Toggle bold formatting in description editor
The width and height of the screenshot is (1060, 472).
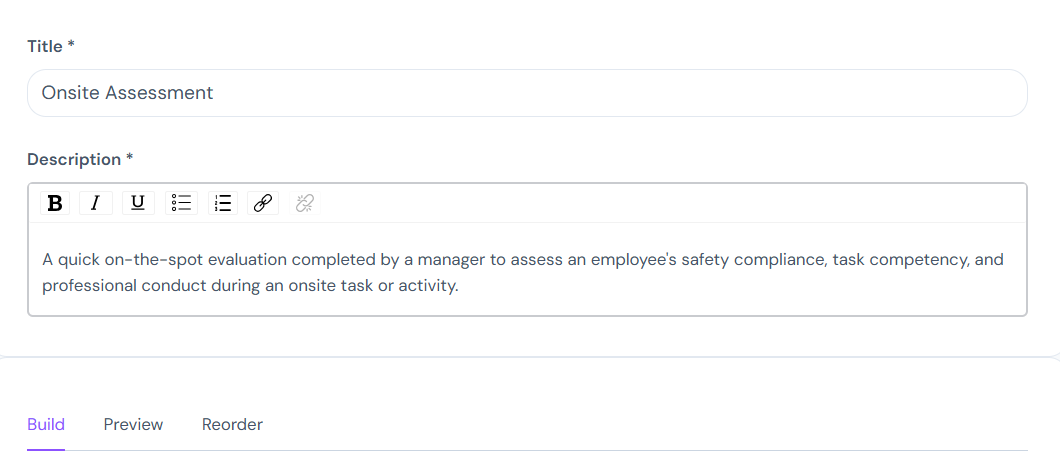point(55,203)
